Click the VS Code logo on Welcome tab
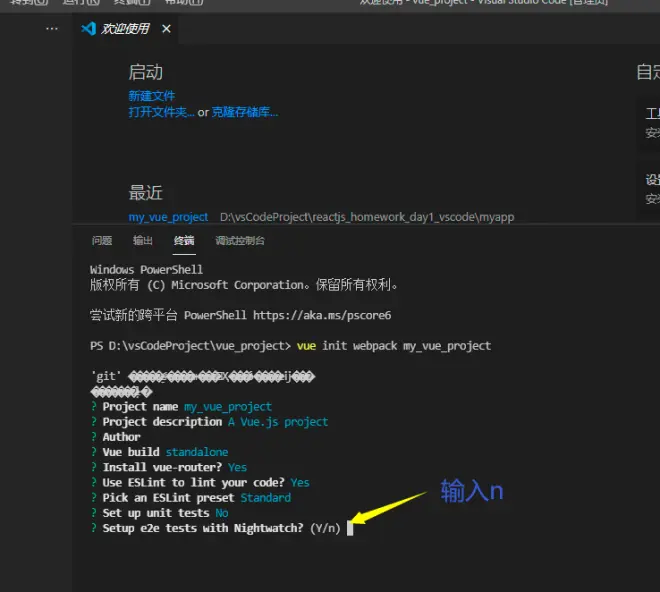The image size is (660, 592). [x=88, y=29]
